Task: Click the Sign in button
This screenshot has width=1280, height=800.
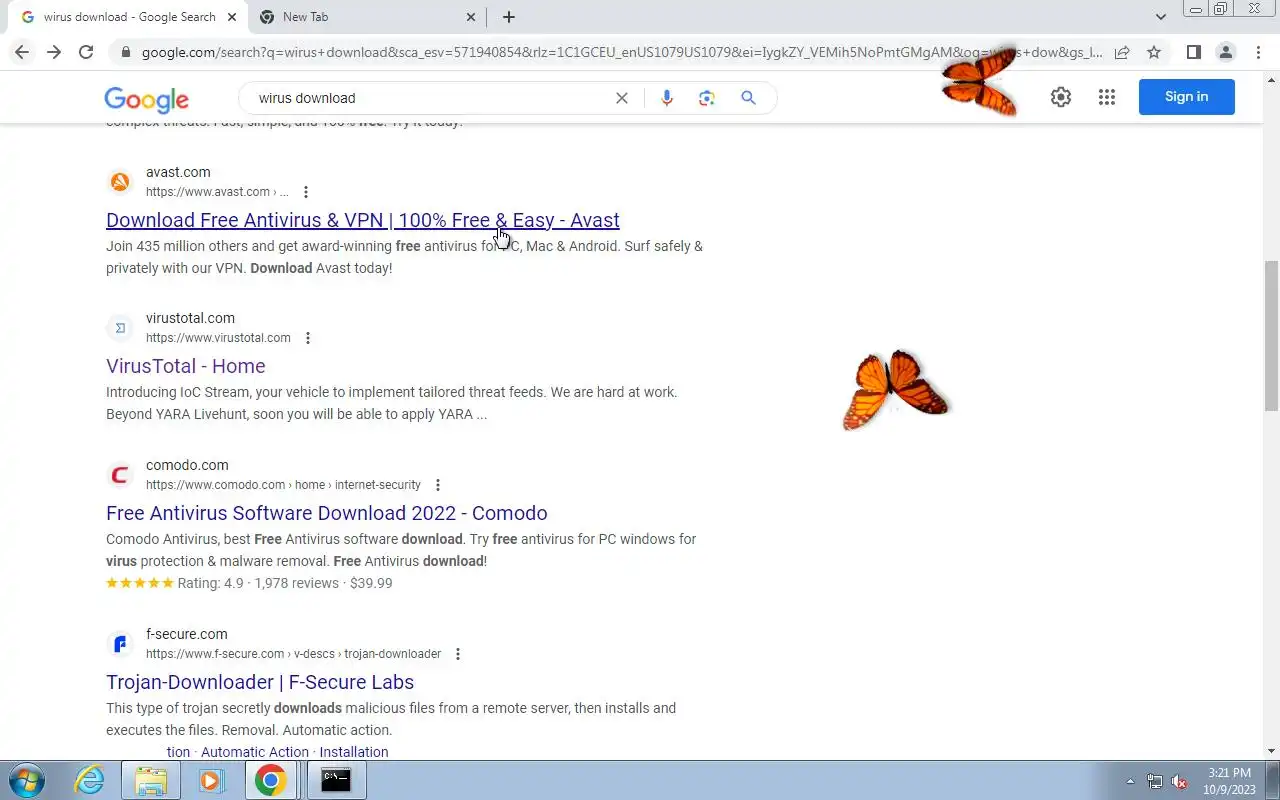Action: [1187, 97]
